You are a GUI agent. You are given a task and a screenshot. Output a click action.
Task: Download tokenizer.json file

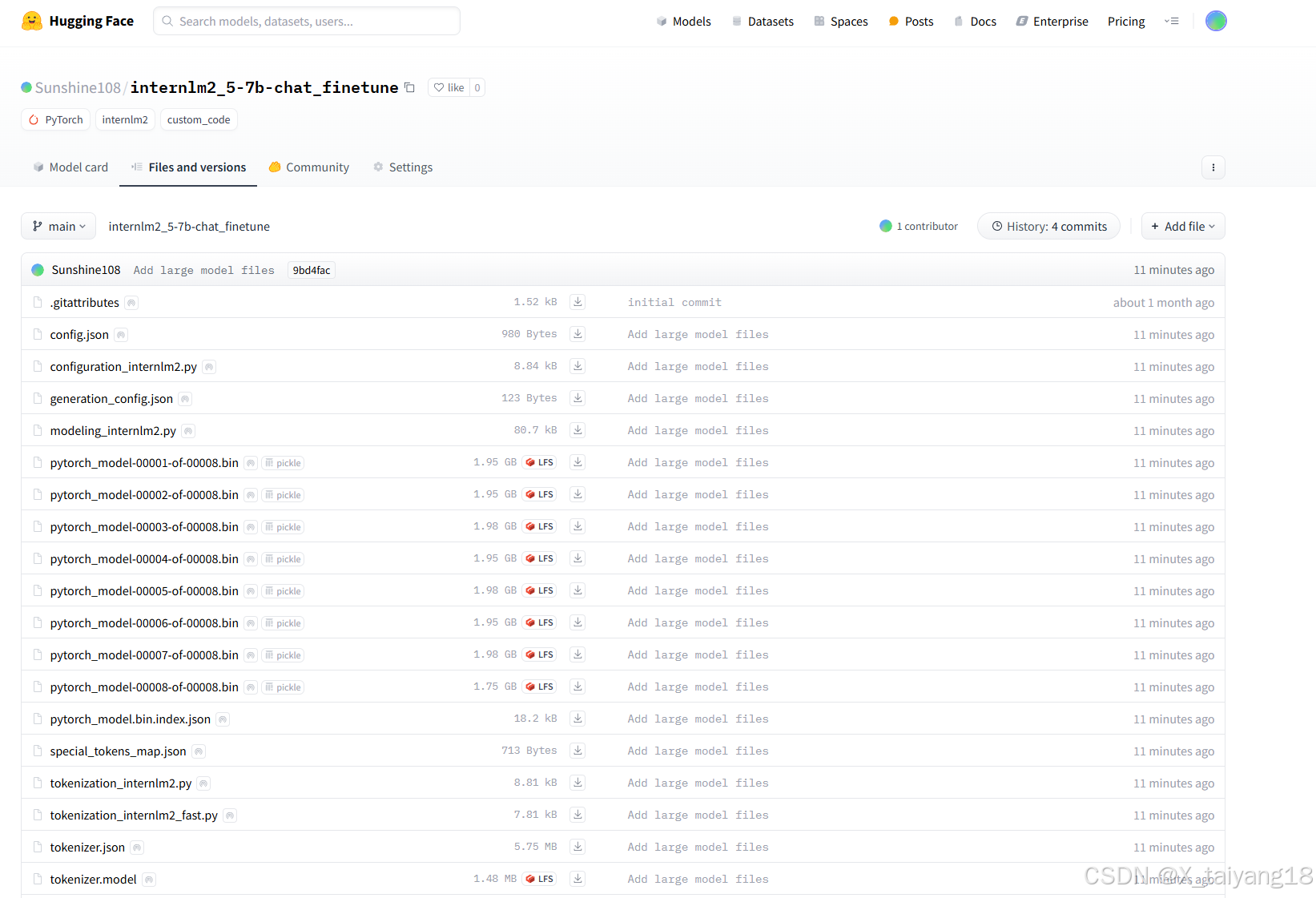click(578, 847)
